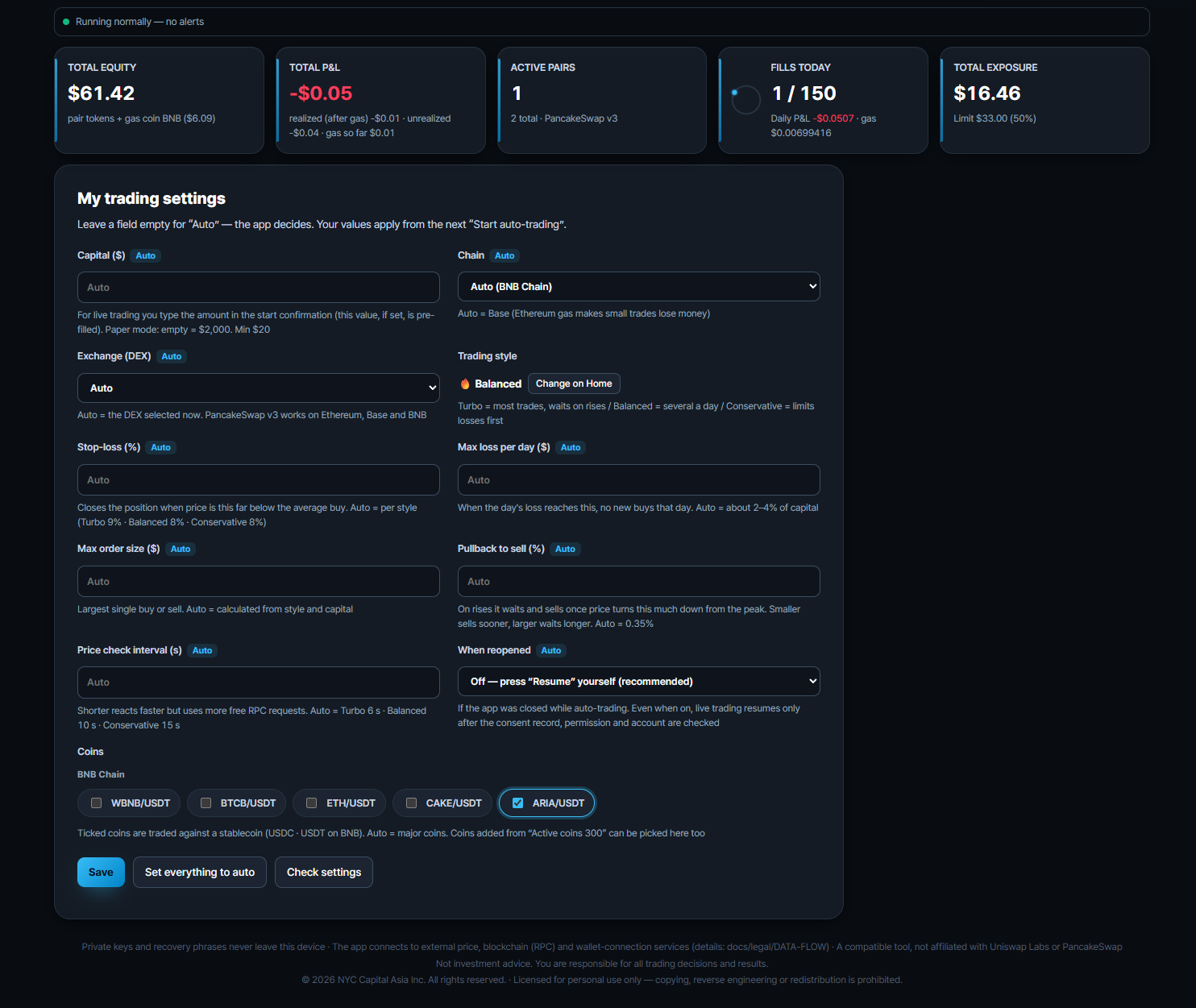Click the Auto badge beside Chain label

505,255
